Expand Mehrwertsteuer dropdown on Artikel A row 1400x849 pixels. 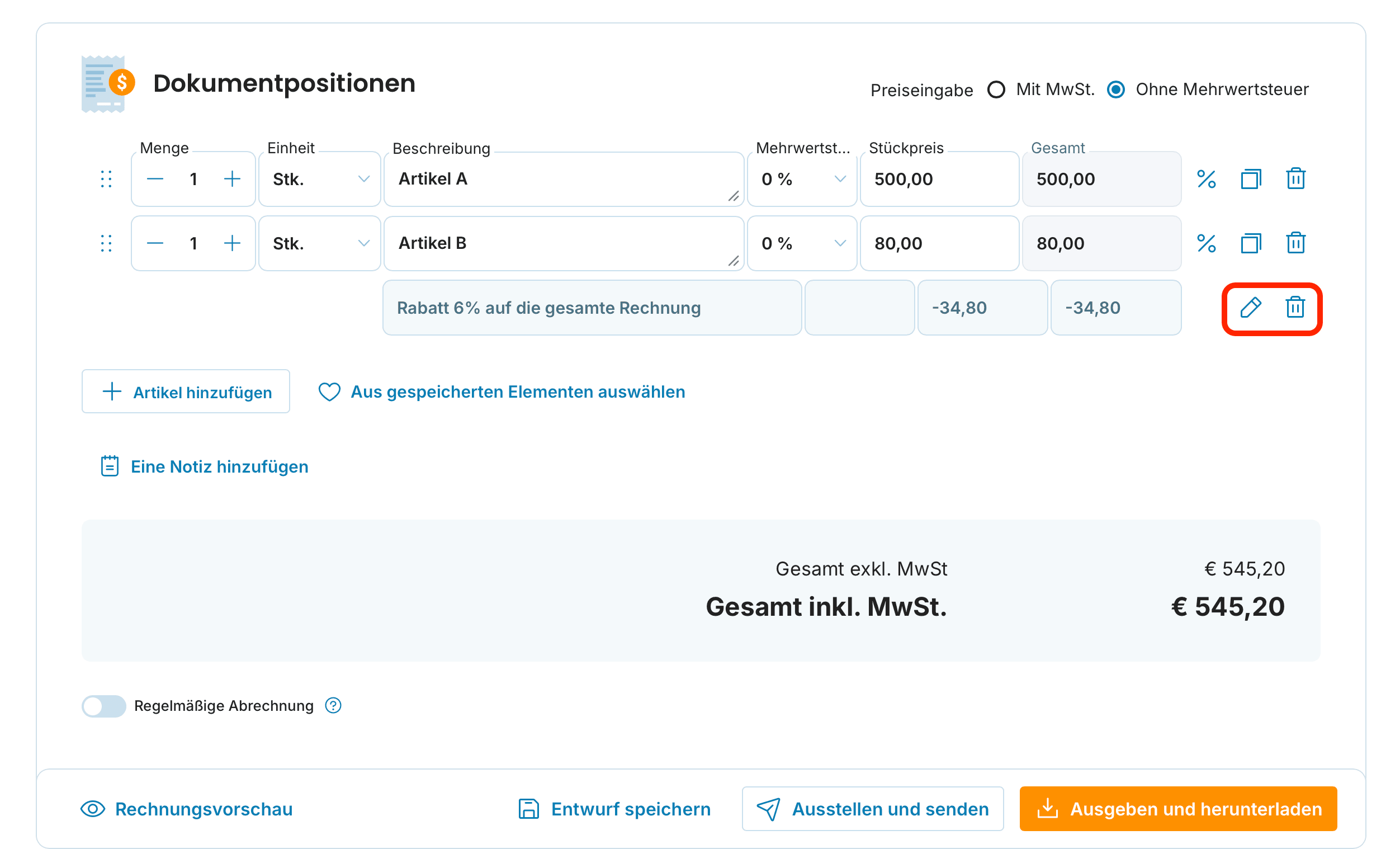tap(802, 179)
